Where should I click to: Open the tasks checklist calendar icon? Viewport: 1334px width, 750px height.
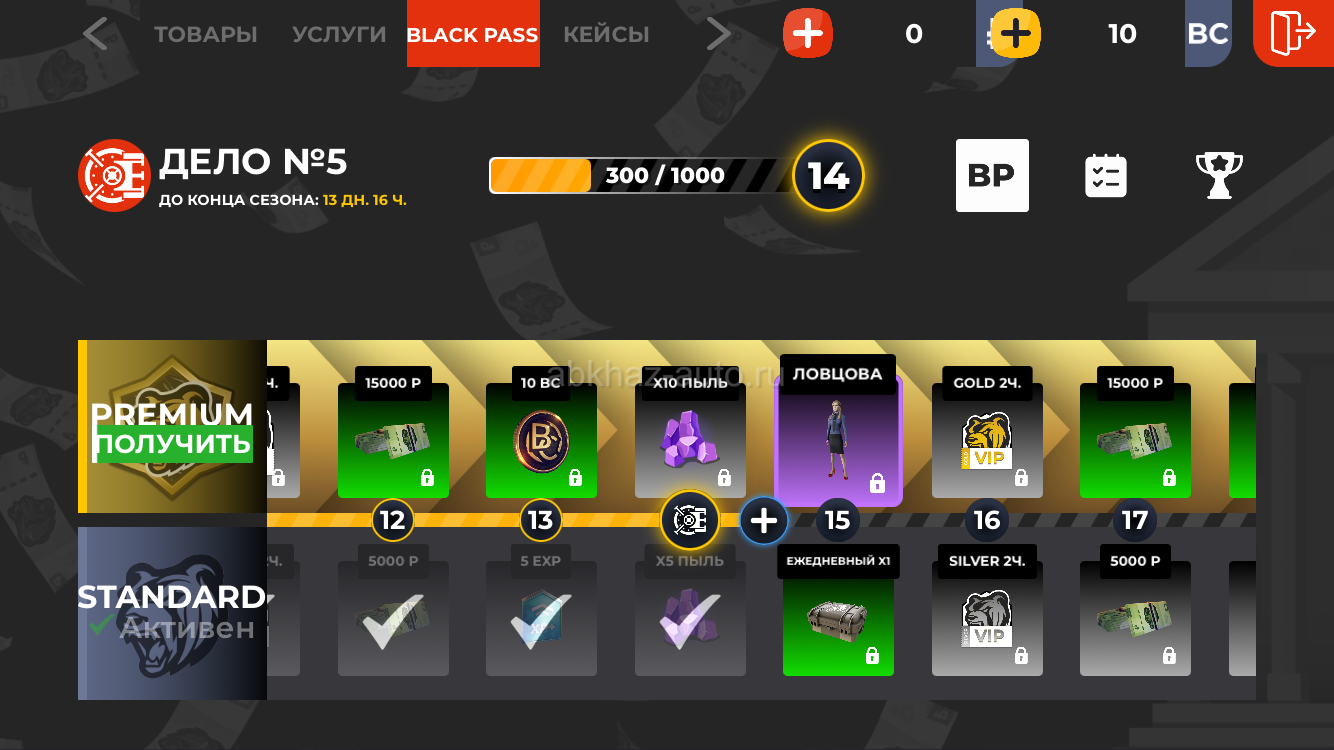[1106, 176]
